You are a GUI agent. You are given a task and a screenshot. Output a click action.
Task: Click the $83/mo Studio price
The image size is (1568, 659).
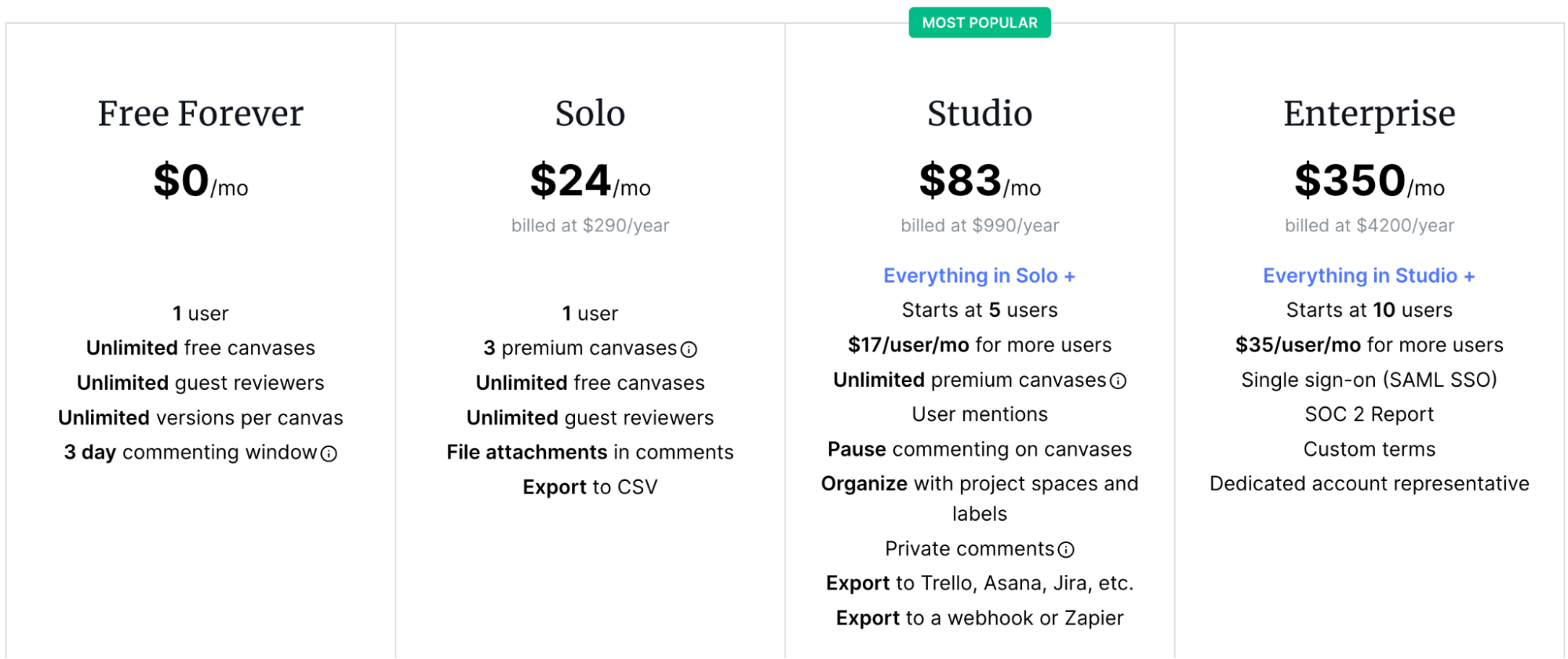click(980, 181)
